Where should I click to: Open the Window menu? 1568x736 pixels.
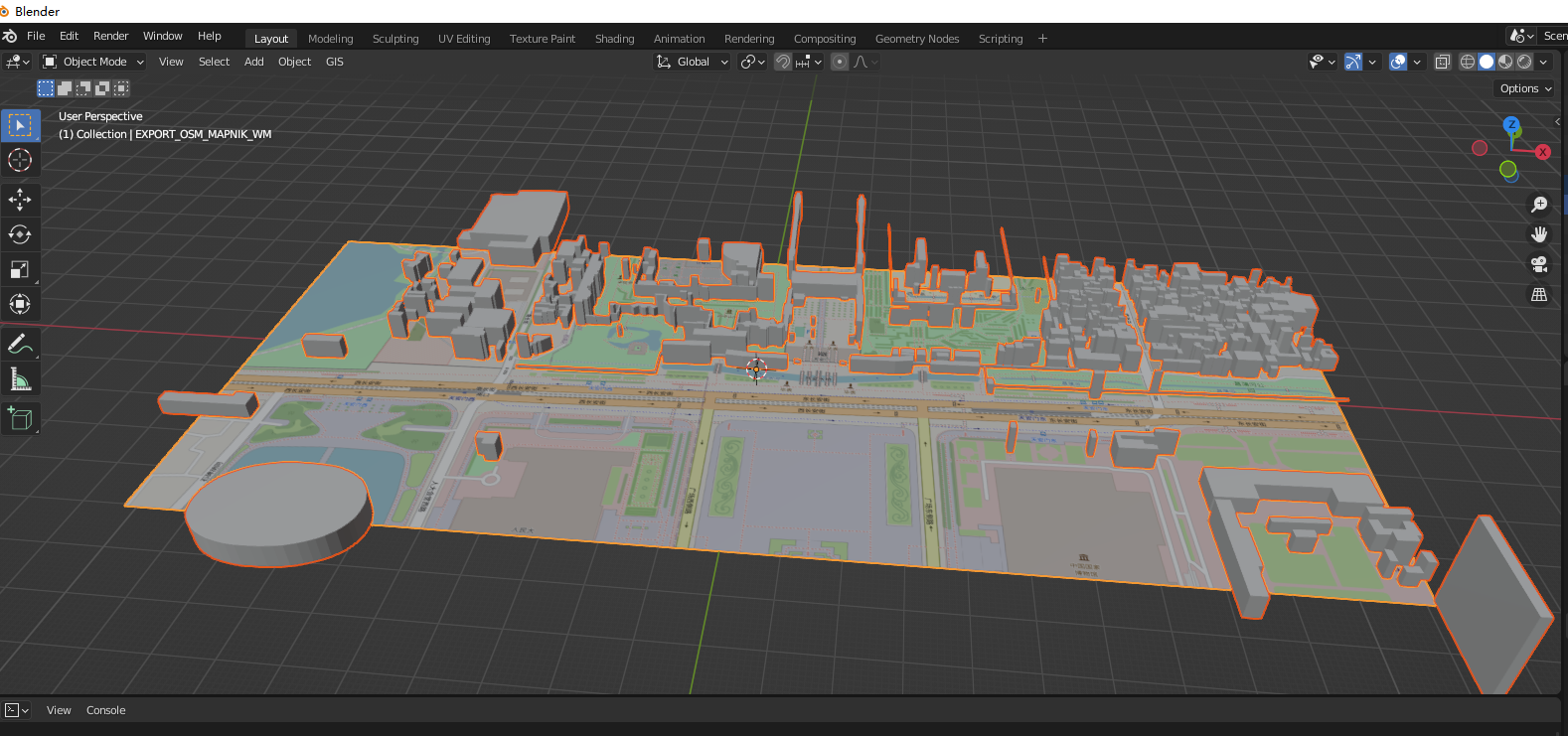point(163,36)
